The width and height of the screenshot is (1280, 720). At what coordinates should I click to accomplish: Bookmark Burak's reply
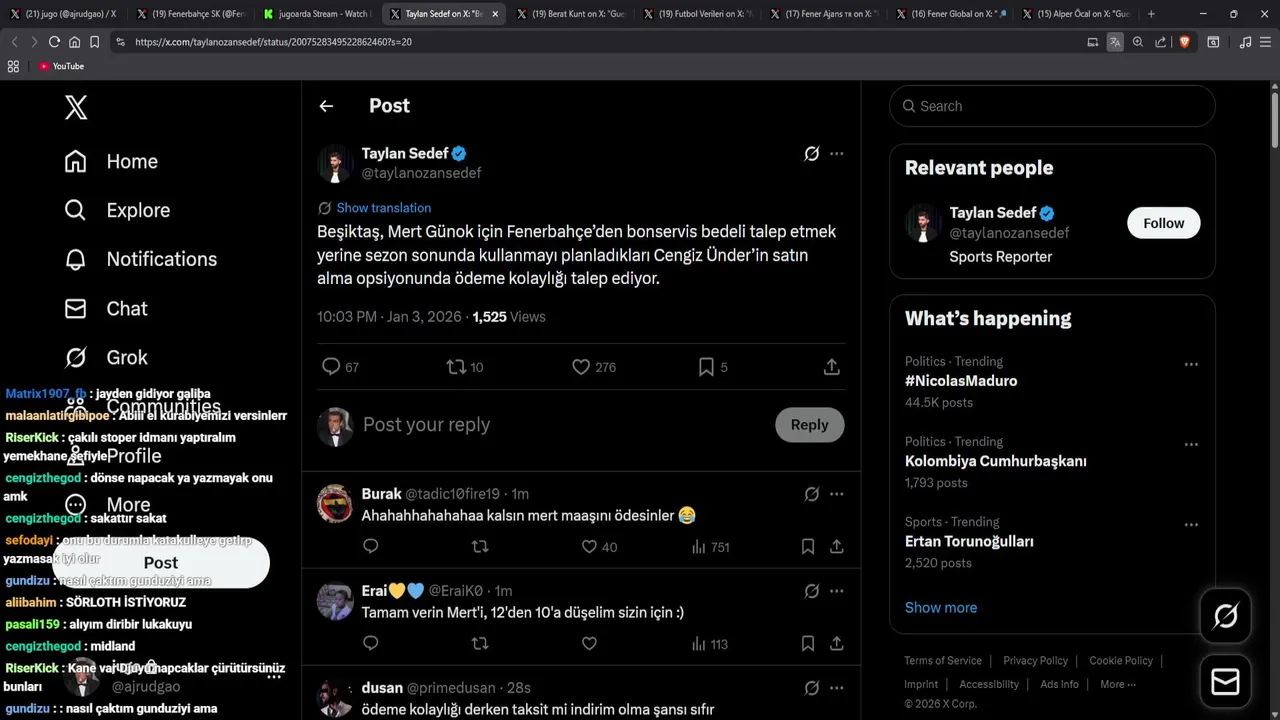808,547
